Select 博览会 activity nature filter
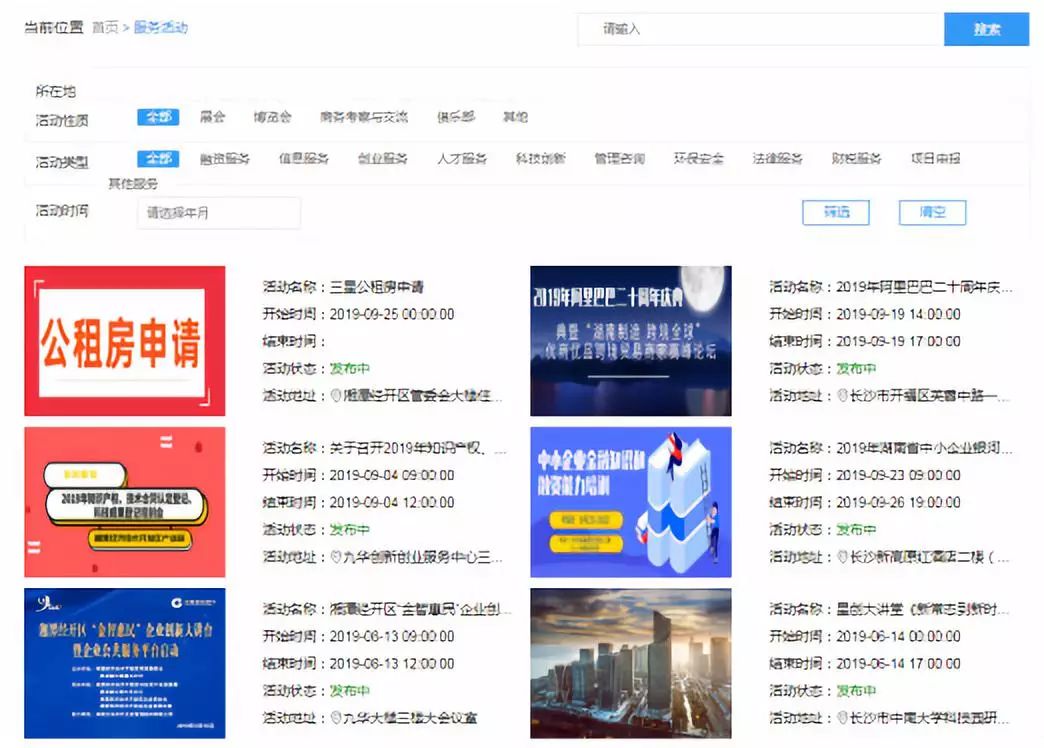The height and width of the screenshot is (748, 1044). pos(272,117)
